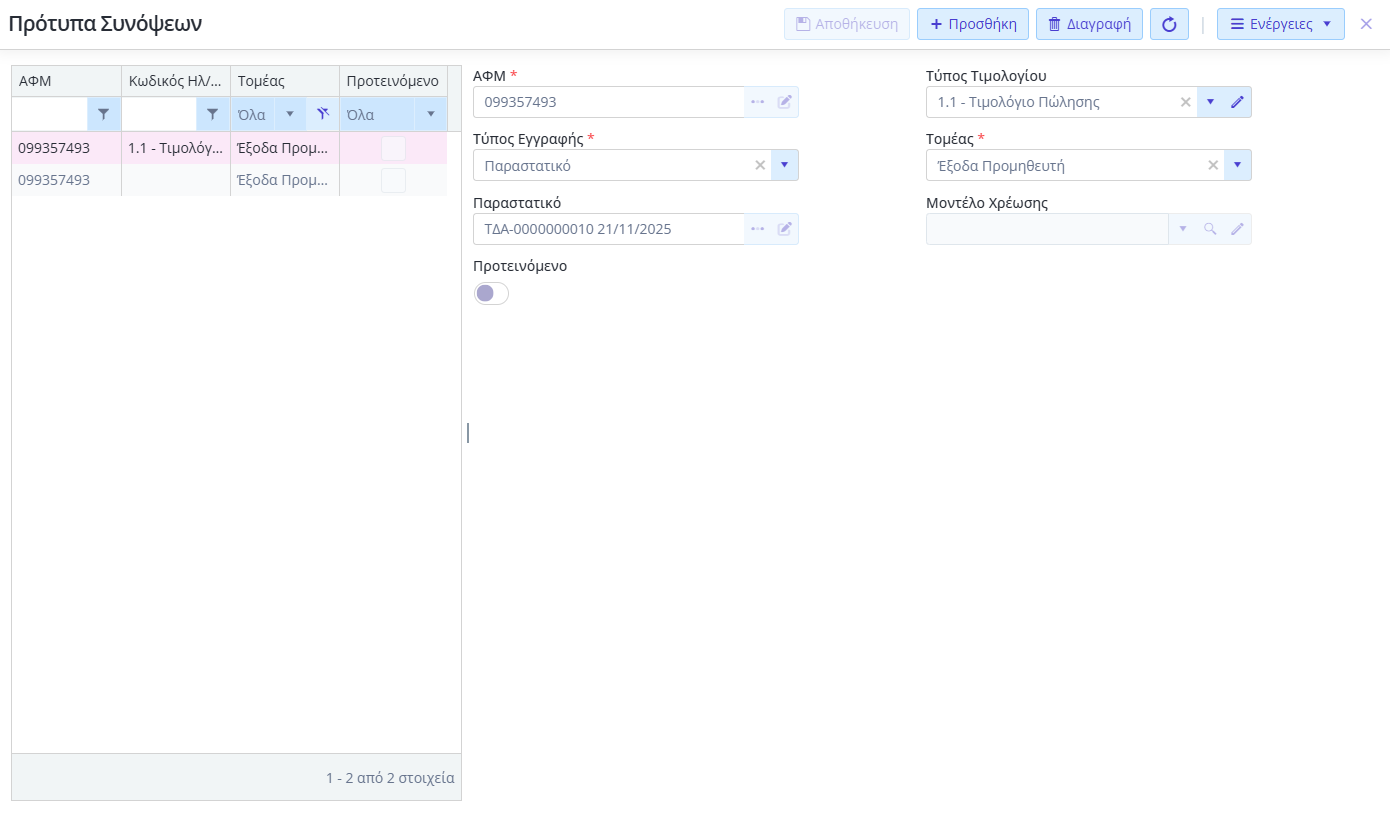1390x816 pixels.
Task: Click the filter icon under the ΑΦΜ column
Action: click(103, 114)
